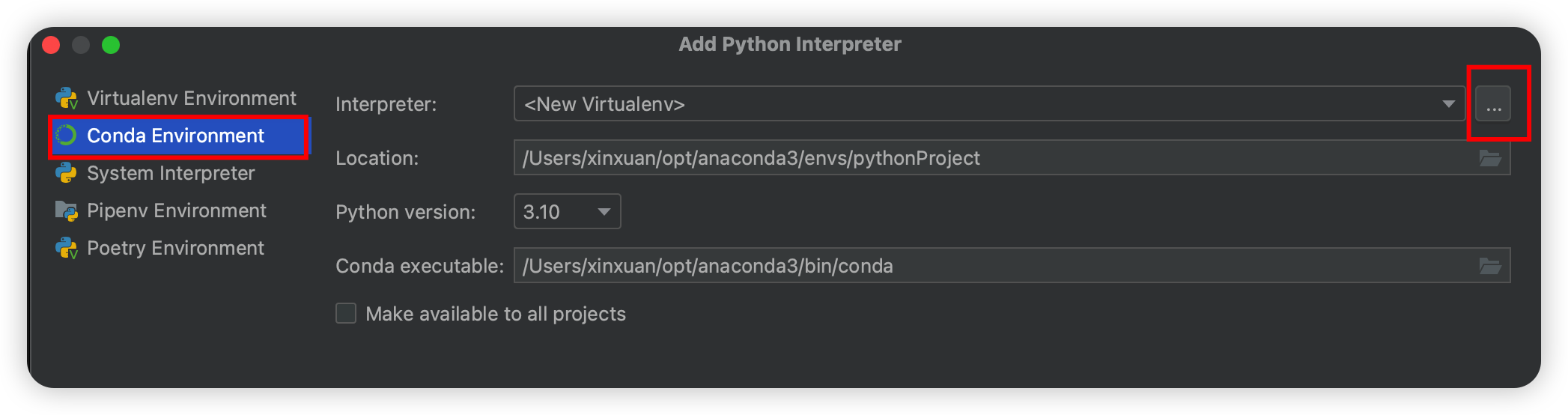Click the Poetry Environment python icon
The height and width of the screenshot is (415, 1568).
[x=67, y=248]
